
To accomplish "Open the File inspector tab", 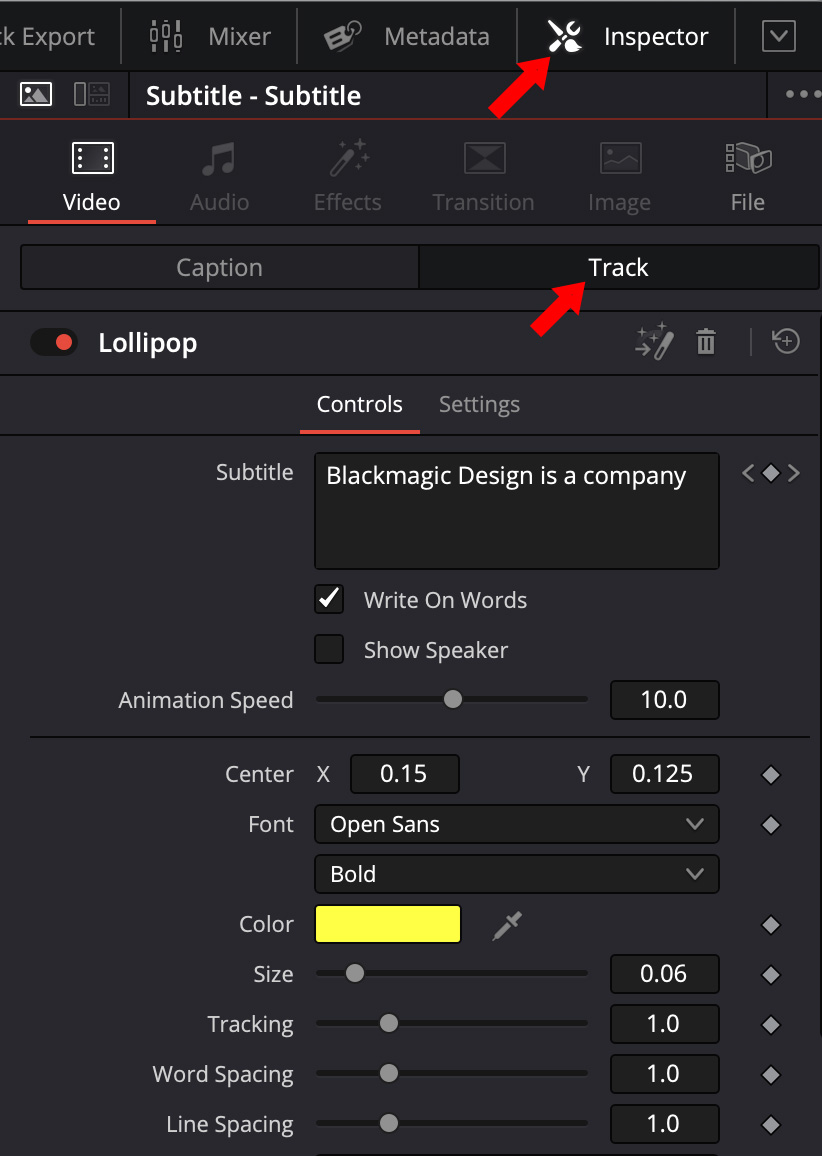I will pos(747,176).
